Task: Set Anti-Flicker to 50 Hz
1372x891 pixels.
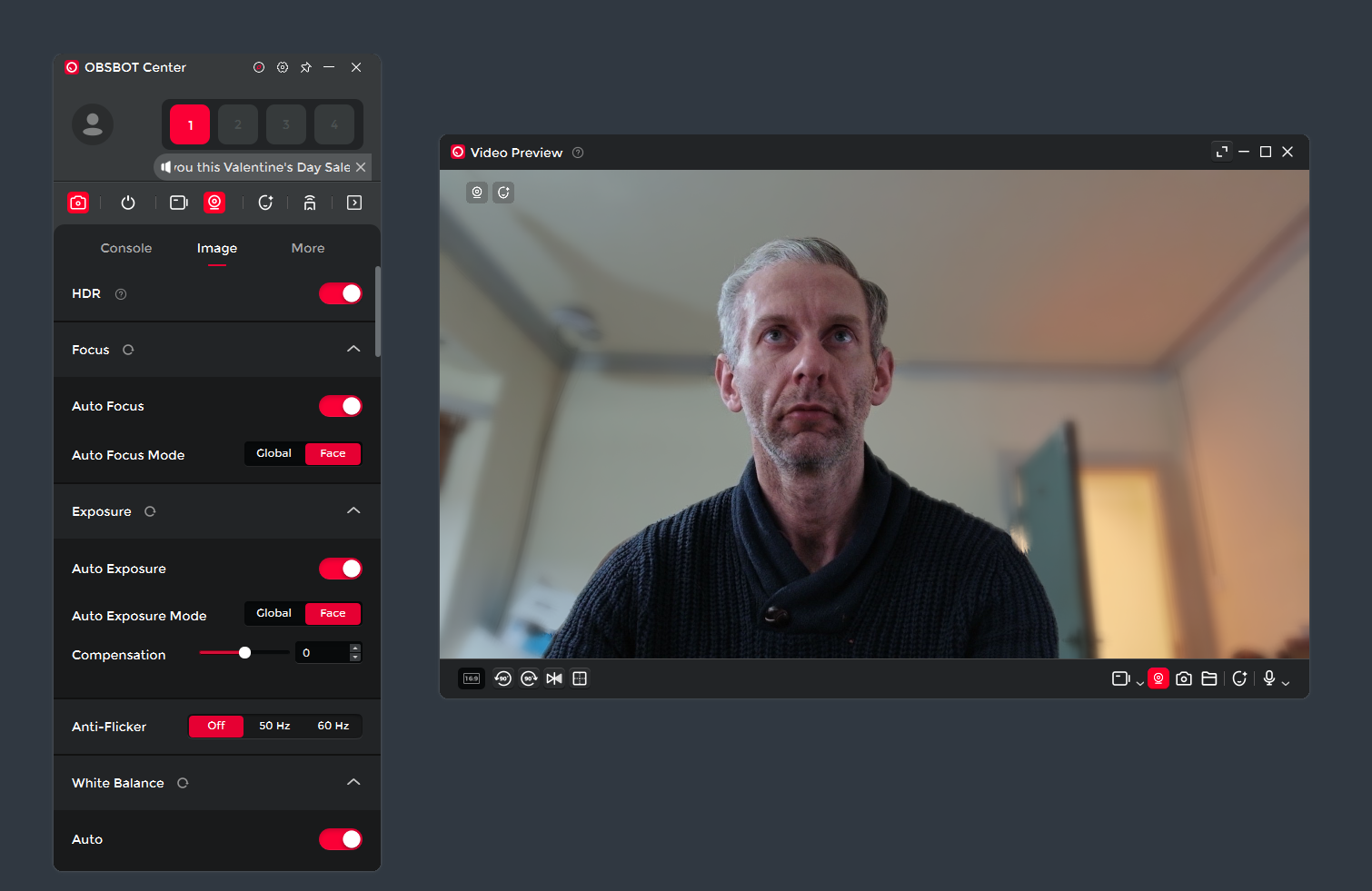Action: click(x=274, y=726)
